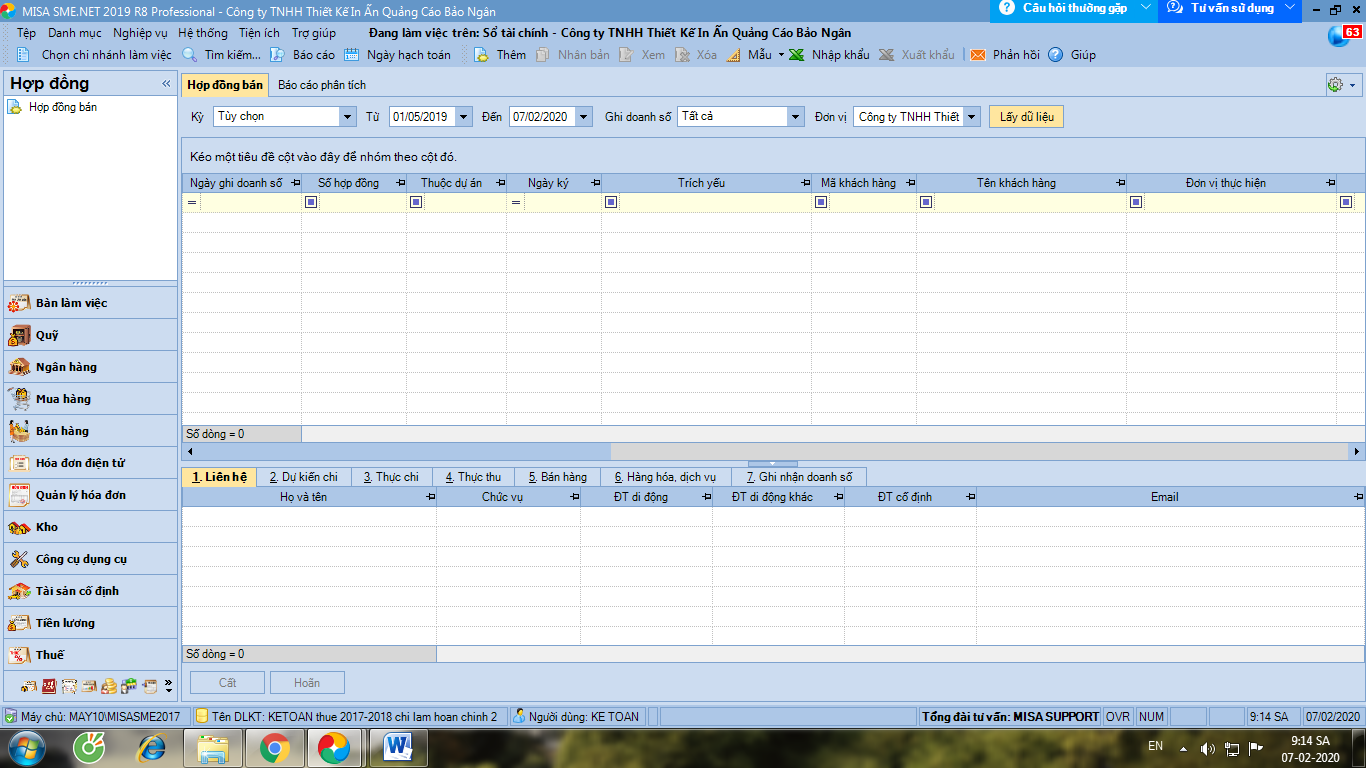
Task: Click the Nhập khẩu Excel import icon
Action: pos(797,55)
